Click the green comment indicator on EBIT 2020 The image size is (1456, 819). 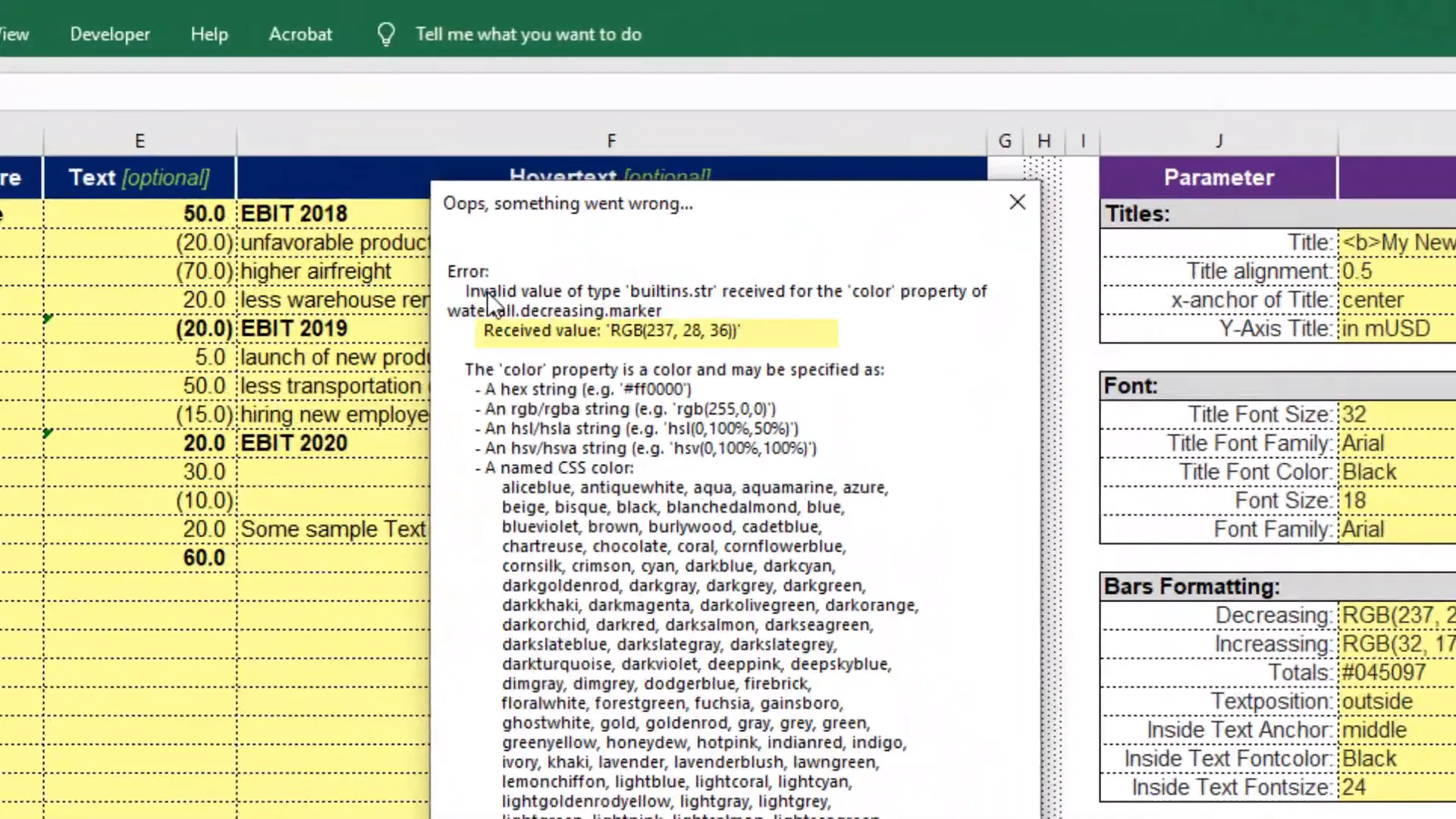(48, 433)
